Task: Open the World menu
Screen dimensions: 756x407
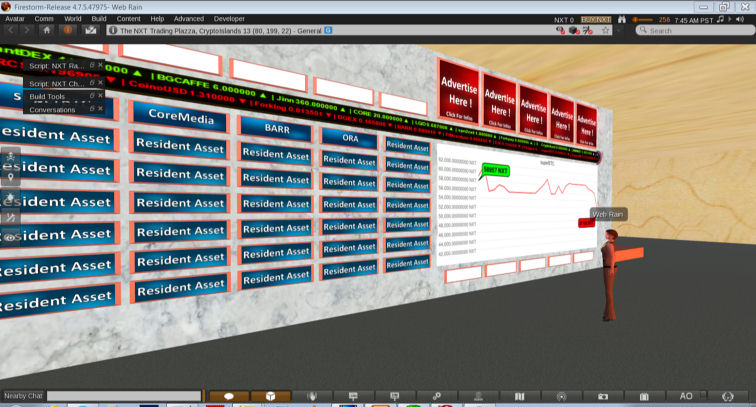Action: (x=73, y=19)
